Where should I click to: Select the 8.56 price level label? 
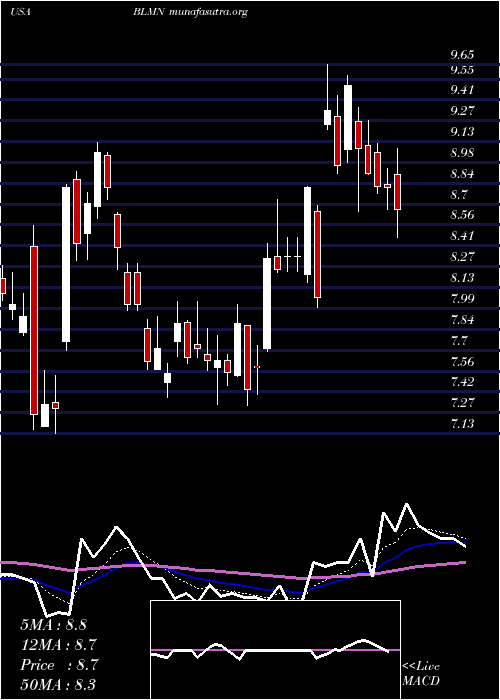point(462,215)
